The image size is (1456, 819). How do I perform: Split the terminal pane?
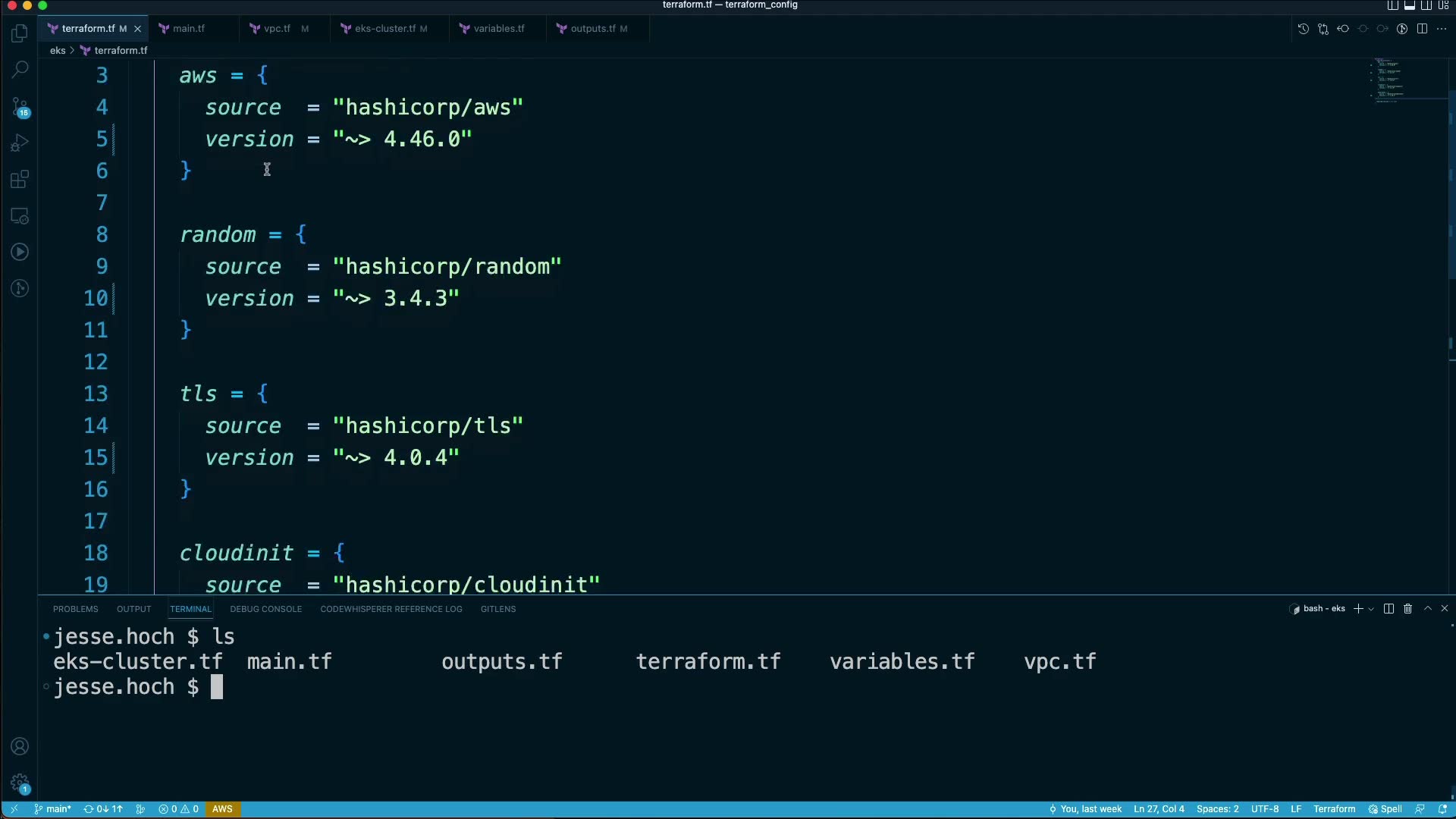coord(1389,609)
